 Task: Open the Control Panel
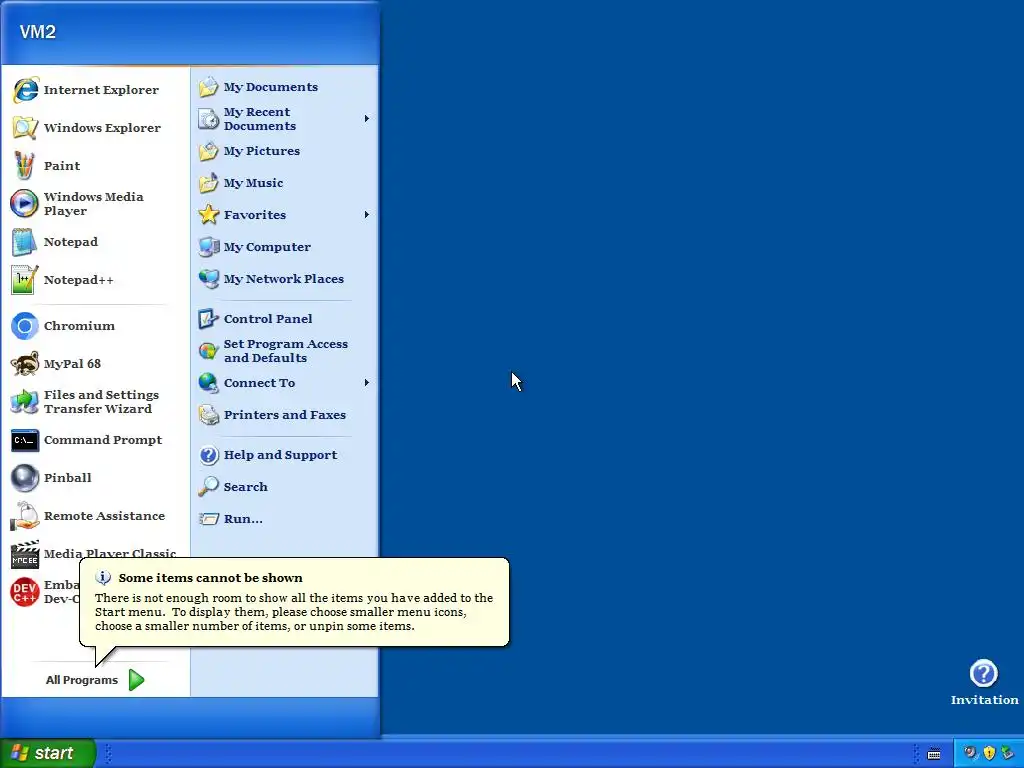pos(285,319)
